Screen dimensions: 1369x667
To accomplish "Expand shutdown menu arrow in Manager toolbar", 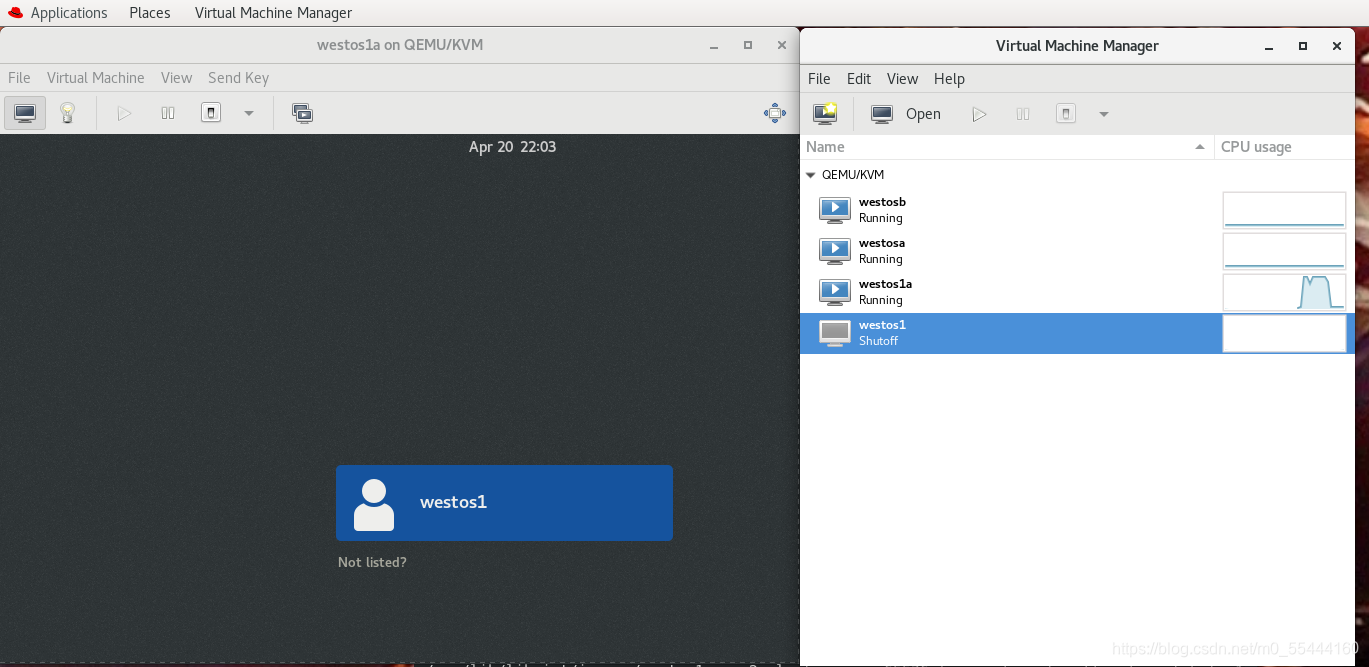I will click(1104, 114).
